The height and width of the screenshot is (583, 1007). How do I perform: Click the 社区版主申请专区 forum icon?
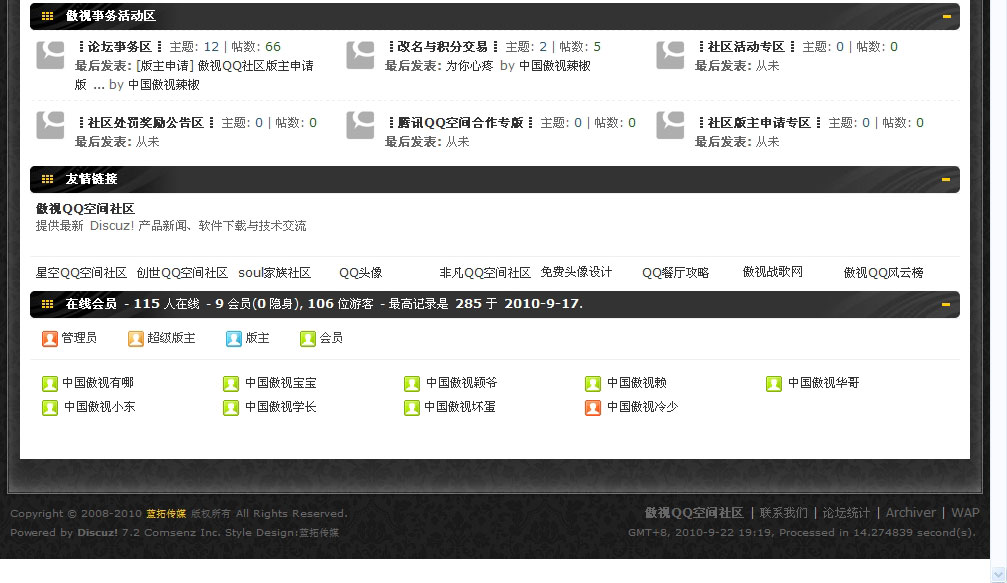pyautogui.click(x=670, y=125)
